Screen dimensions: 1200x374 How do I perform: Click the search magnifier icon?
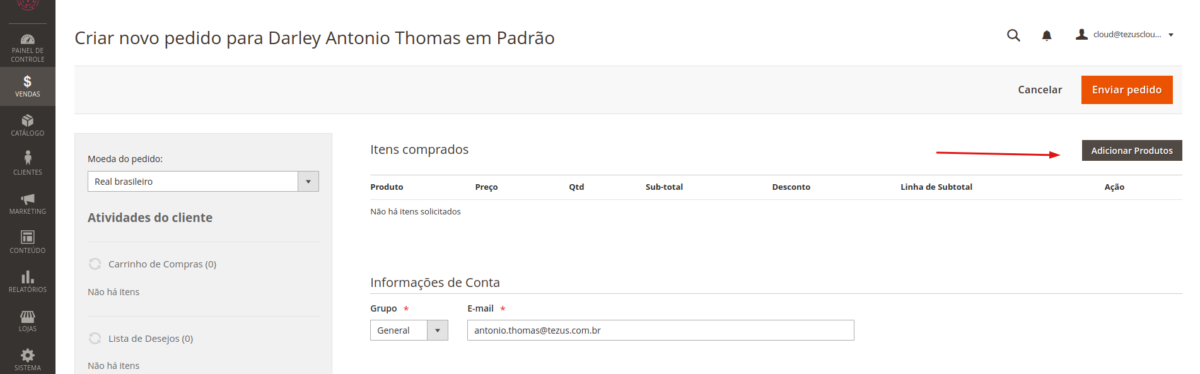click(1013, 35)
